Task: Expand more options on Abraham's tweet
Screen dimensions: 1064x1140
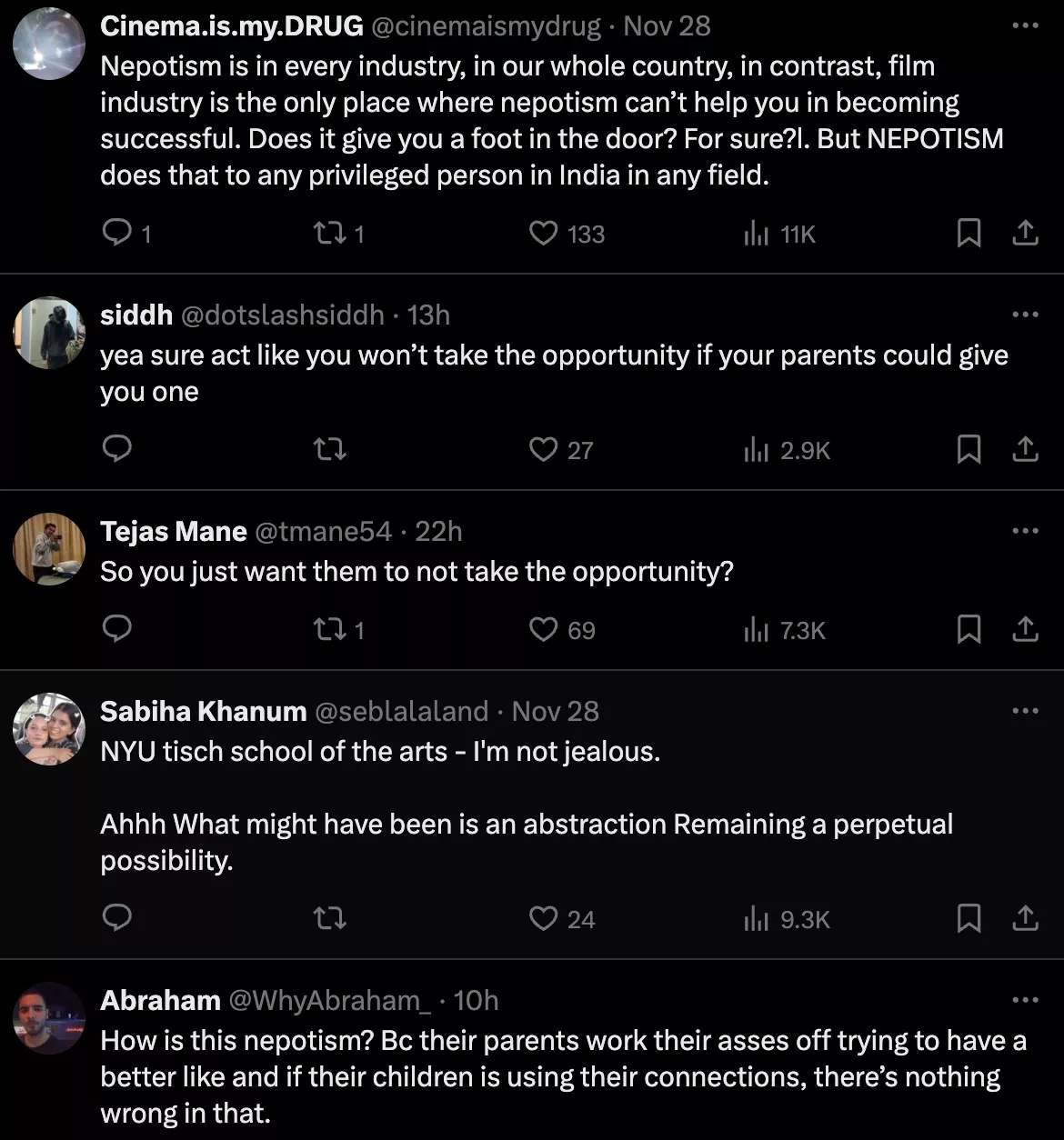Action: point(1025,1000)
